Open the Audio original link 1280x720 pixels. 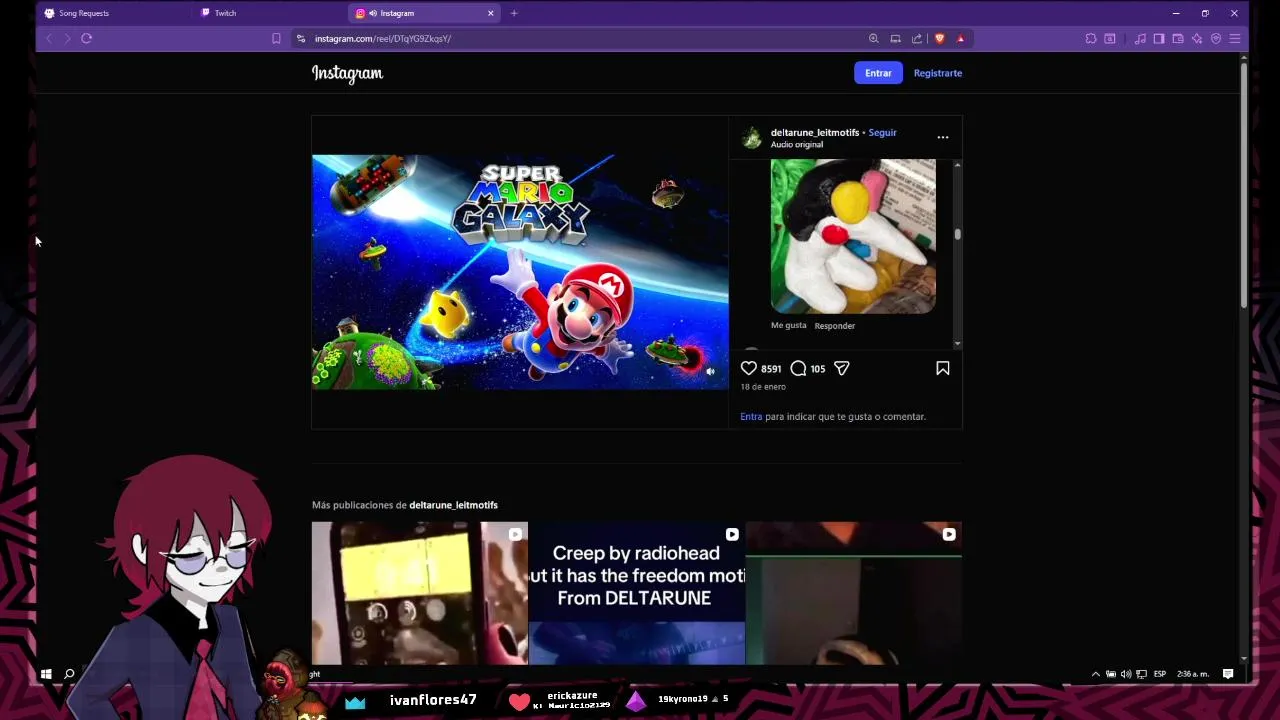click(x=797, y=144)
